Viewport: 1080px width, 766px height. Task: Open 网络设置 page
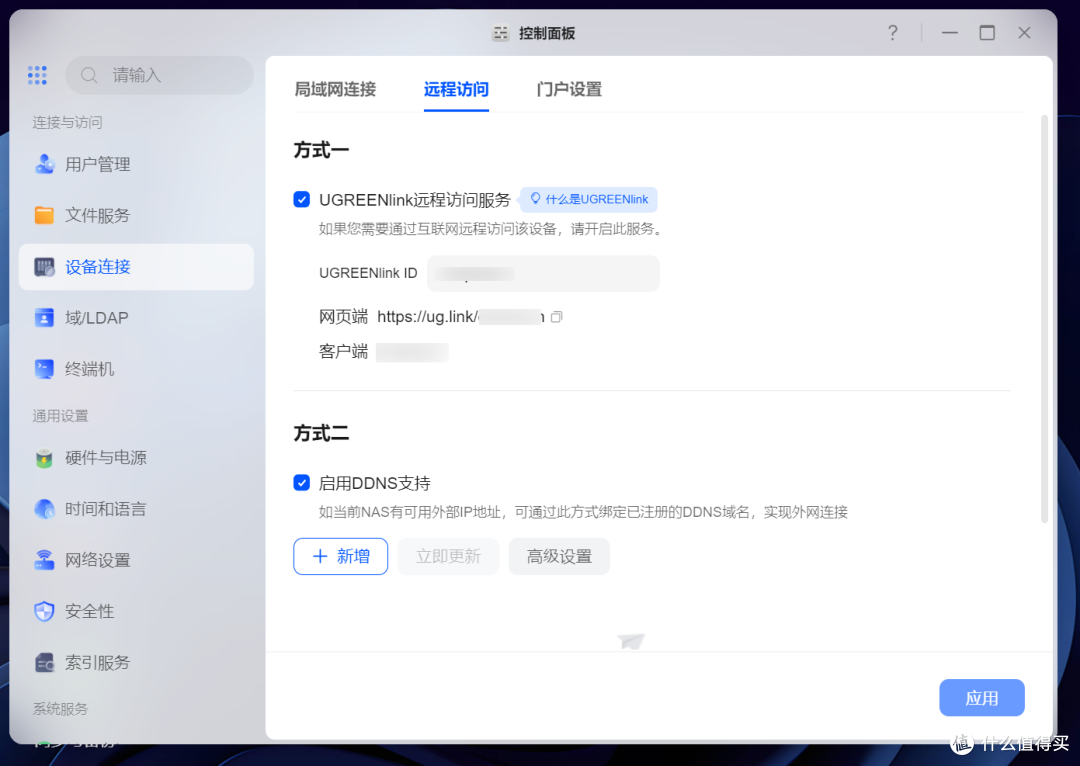point(136,560)
